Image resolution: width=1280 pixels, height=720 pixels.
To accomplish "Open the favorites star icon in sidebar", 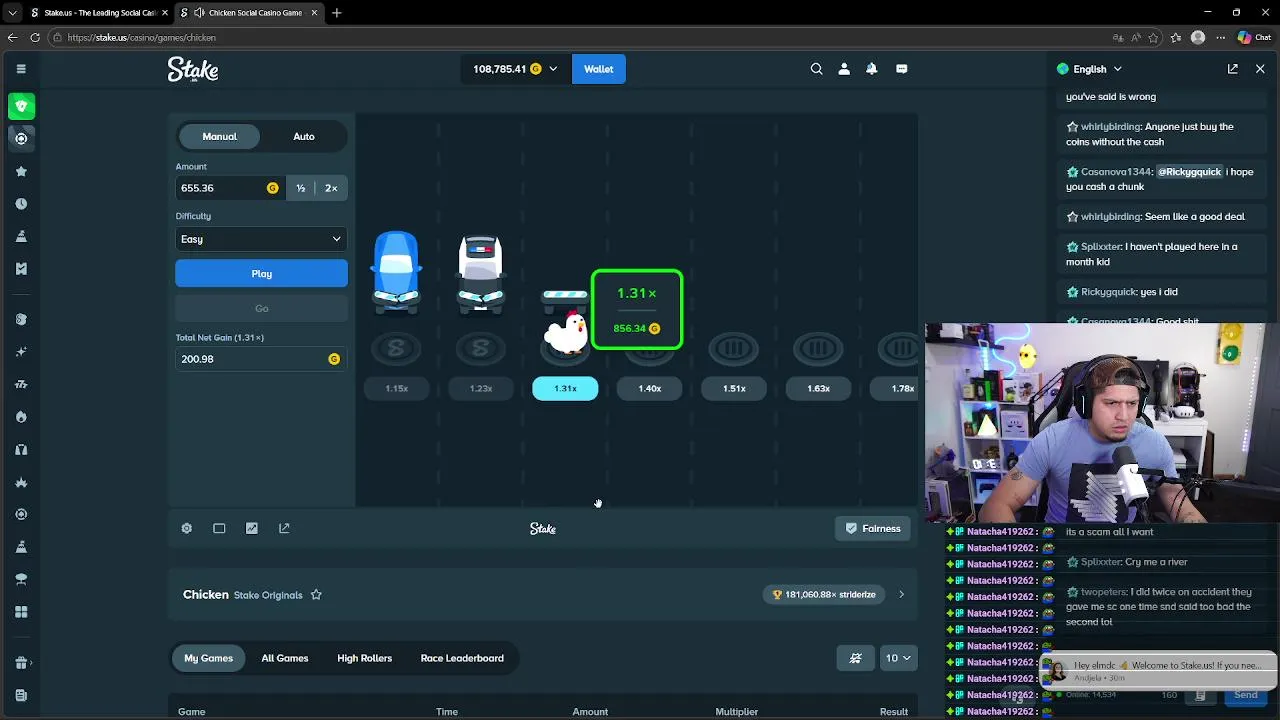I will tap(21, 171).
